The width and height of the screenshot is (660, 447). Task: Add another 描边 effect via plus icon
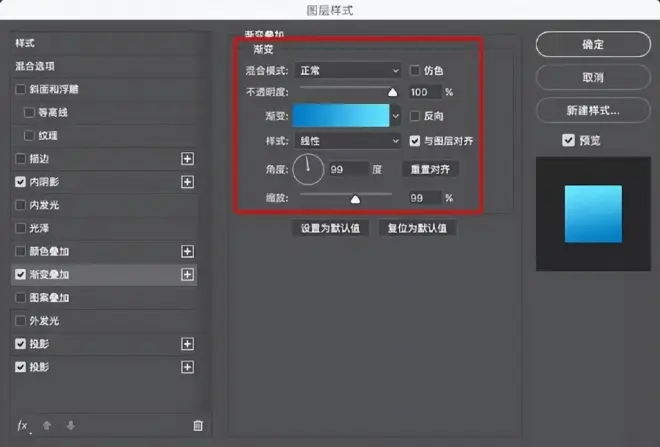(x=187, y=159)
